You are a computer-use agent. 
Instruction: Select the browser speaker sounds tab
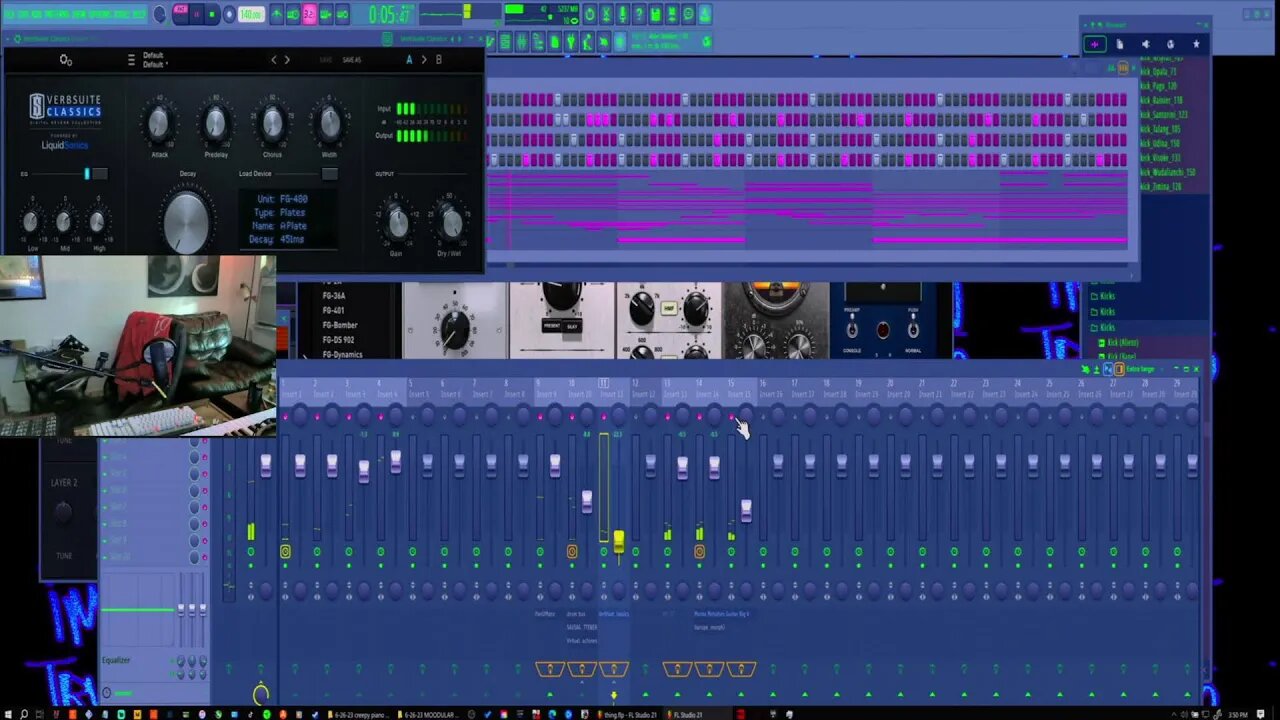pyautogui.click(x=1145, y=44)
